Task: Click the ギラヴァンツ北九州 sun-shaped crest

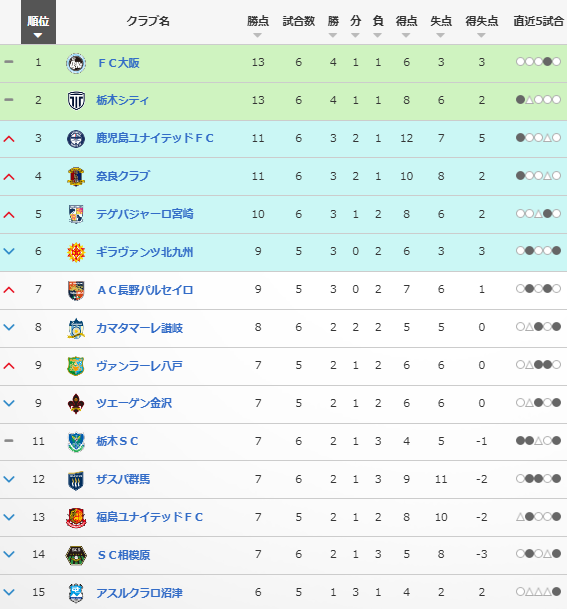Action: [x=76, y=252]
